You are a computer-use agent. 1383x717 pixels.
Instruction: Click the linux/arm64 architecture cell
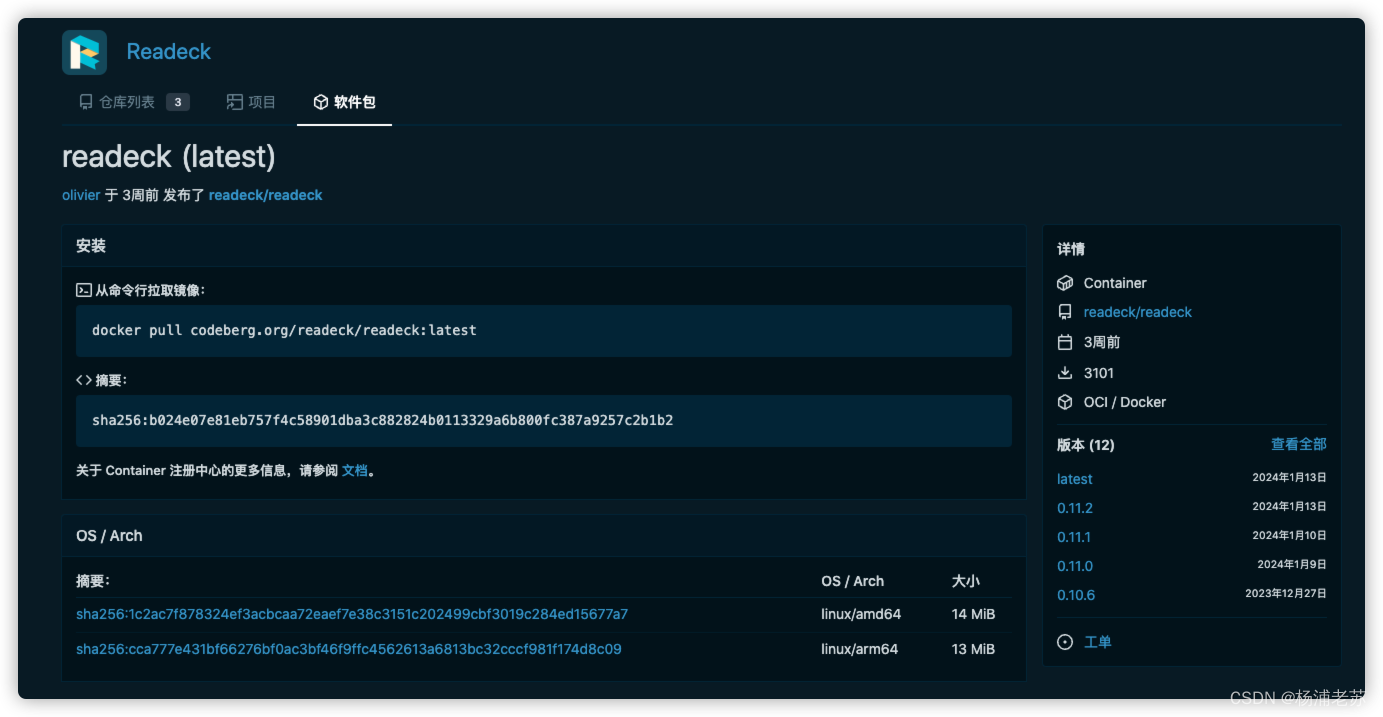click(860, 649)
